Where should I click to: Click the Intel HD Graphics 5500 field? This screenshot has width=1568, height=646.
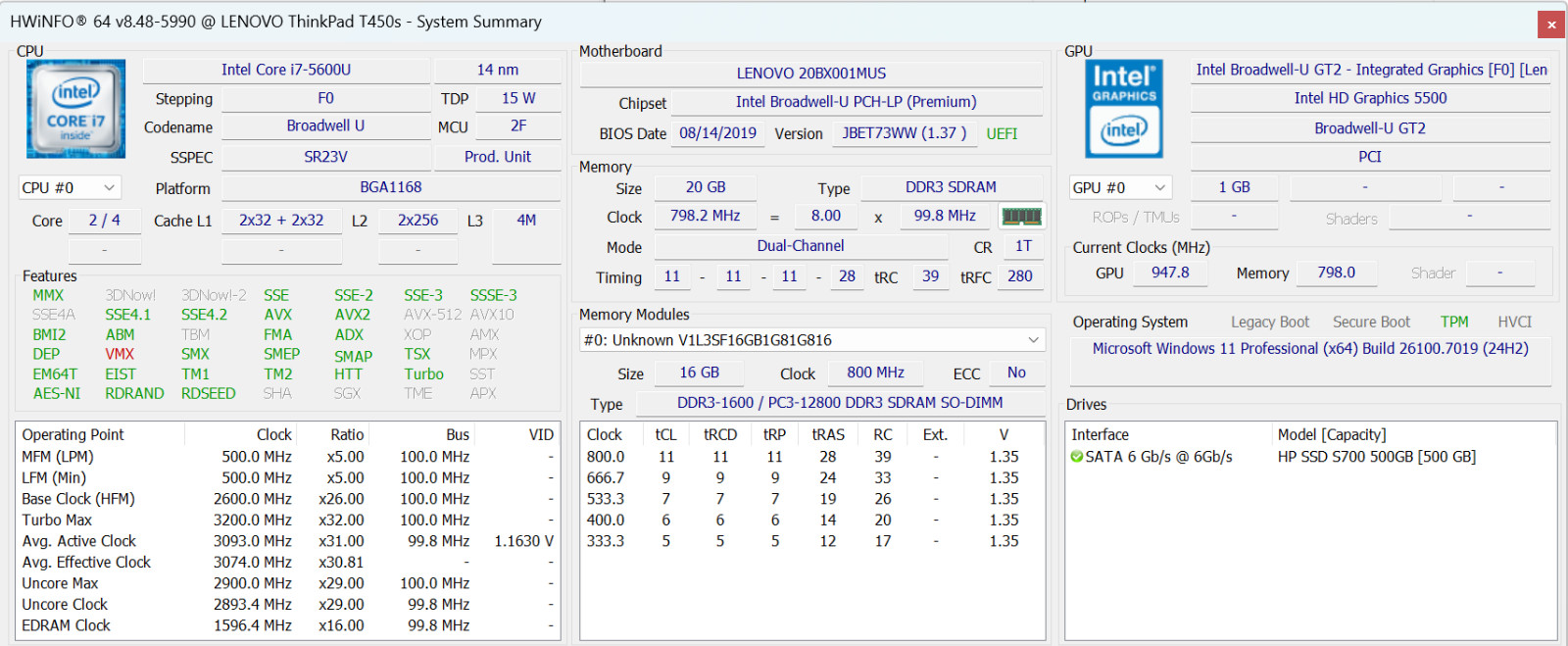[x=1370, y=98]
